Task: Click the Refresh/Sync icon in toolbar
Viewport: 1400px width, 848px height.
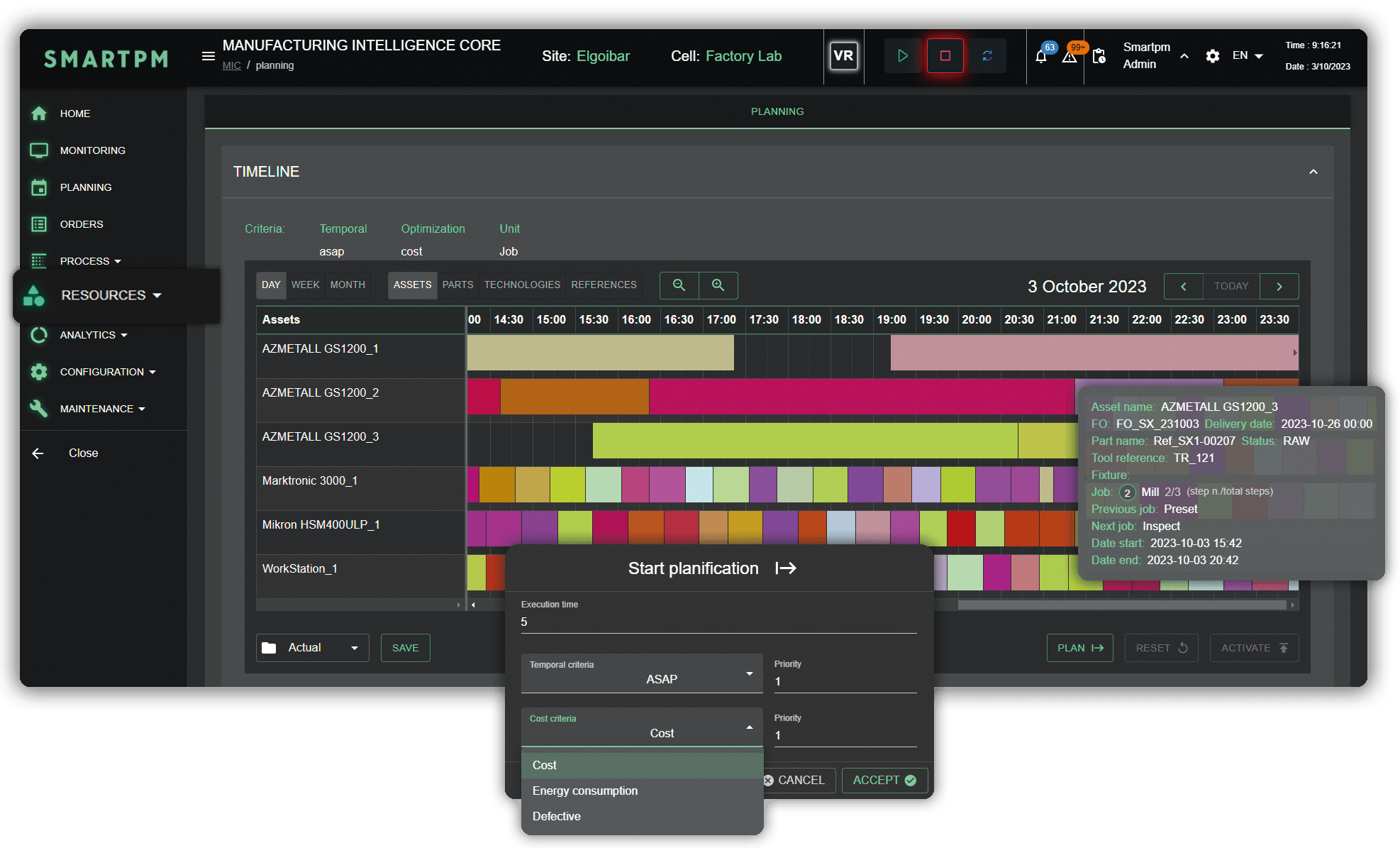Action: coord(988,56)
